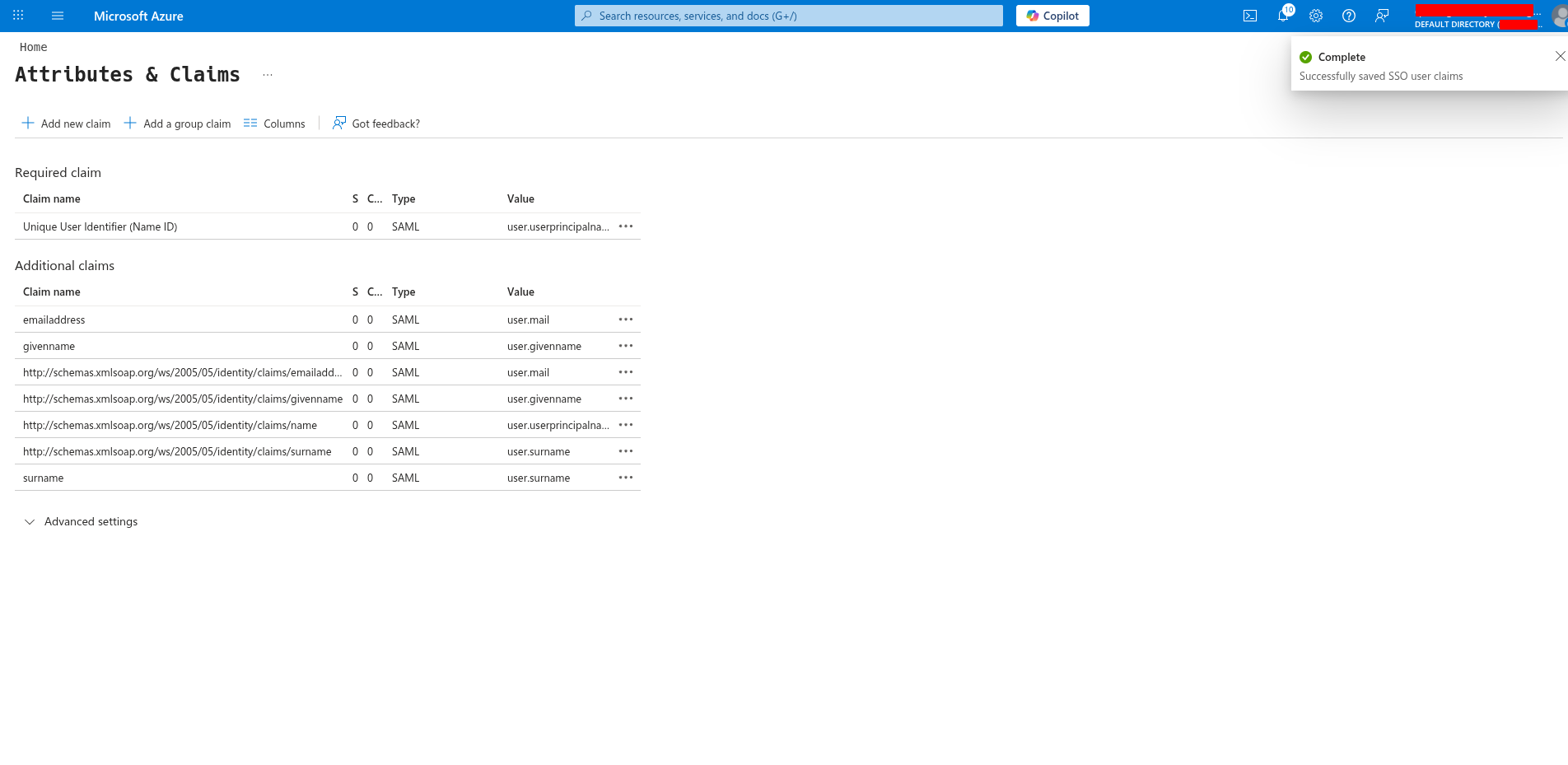Viewport: 1568px width, 765px height.
Task: Open more options for claims/name URL row
Action: (626, 425)
